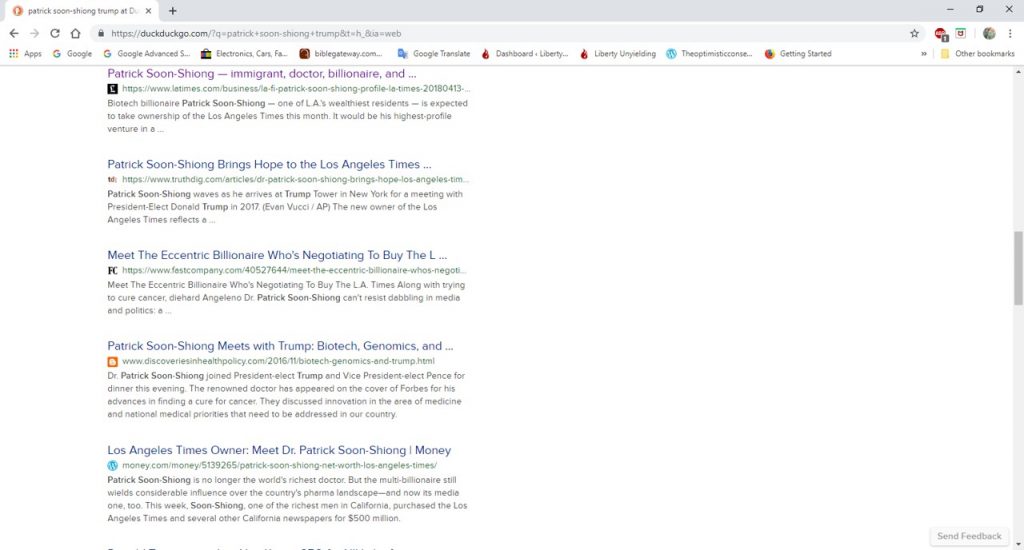This screenshot has width=1024, height=550.
Task: Select the patrick soon-shiong trump tab
Action: [x=82, y=11]
